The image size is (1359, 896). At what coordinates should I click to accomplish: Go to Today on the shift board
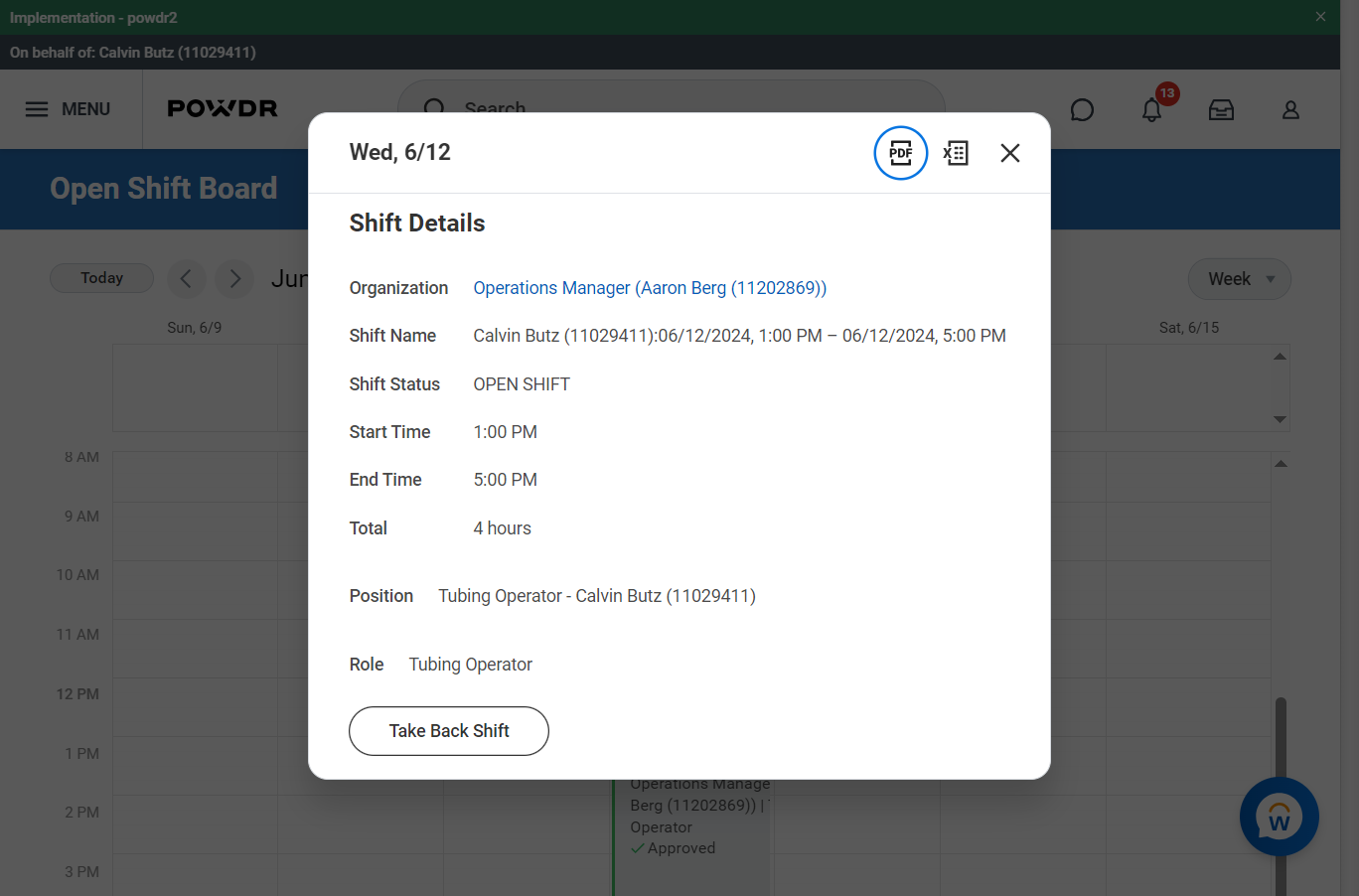pos(101,278)
